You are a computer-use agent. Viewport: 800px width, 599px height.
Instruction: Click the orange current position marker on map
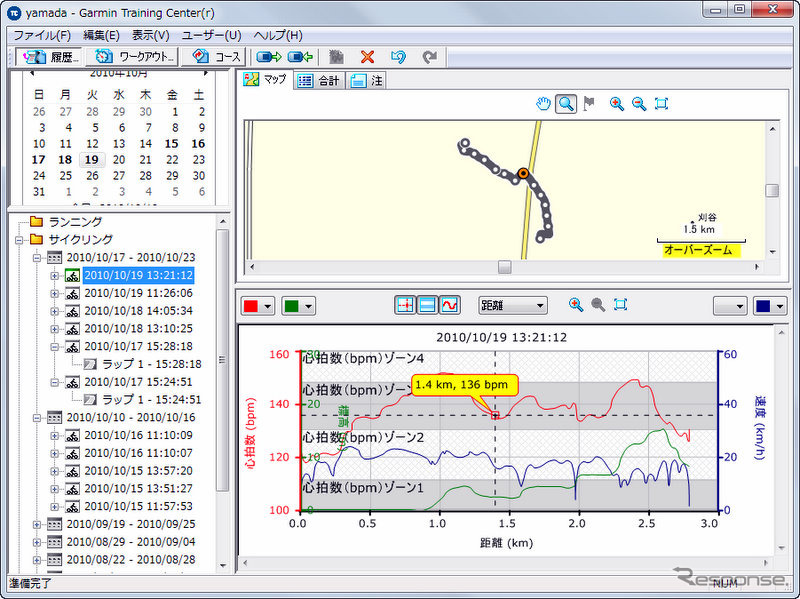pyautogui.click(x=523, y=173)
